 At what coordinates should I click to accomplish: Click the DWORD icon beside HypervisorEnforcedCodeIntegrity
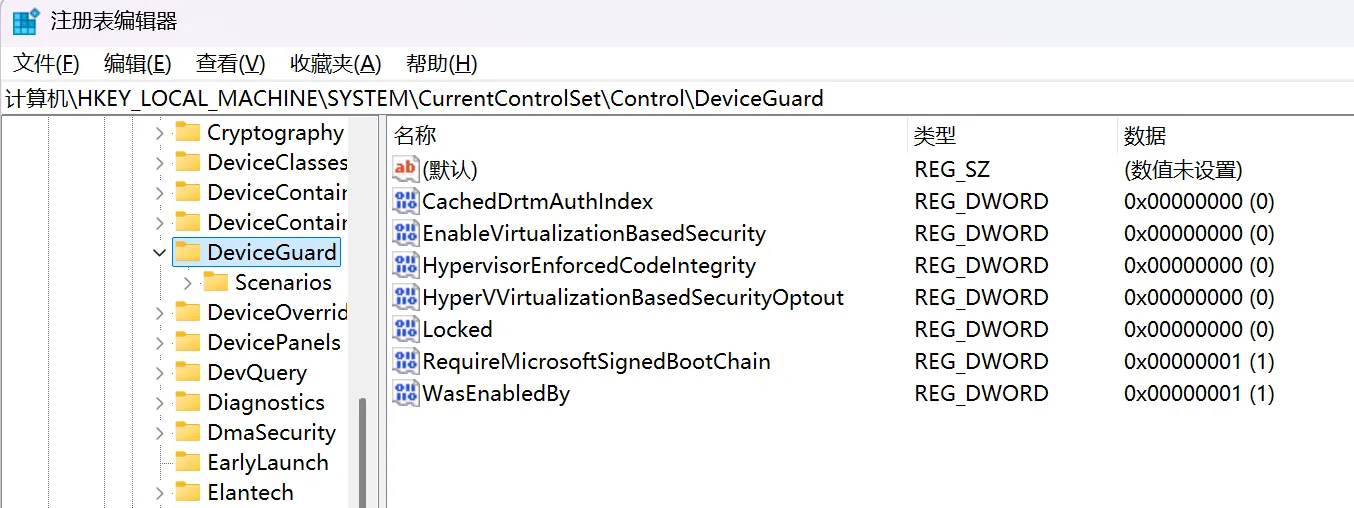[405, 265]
